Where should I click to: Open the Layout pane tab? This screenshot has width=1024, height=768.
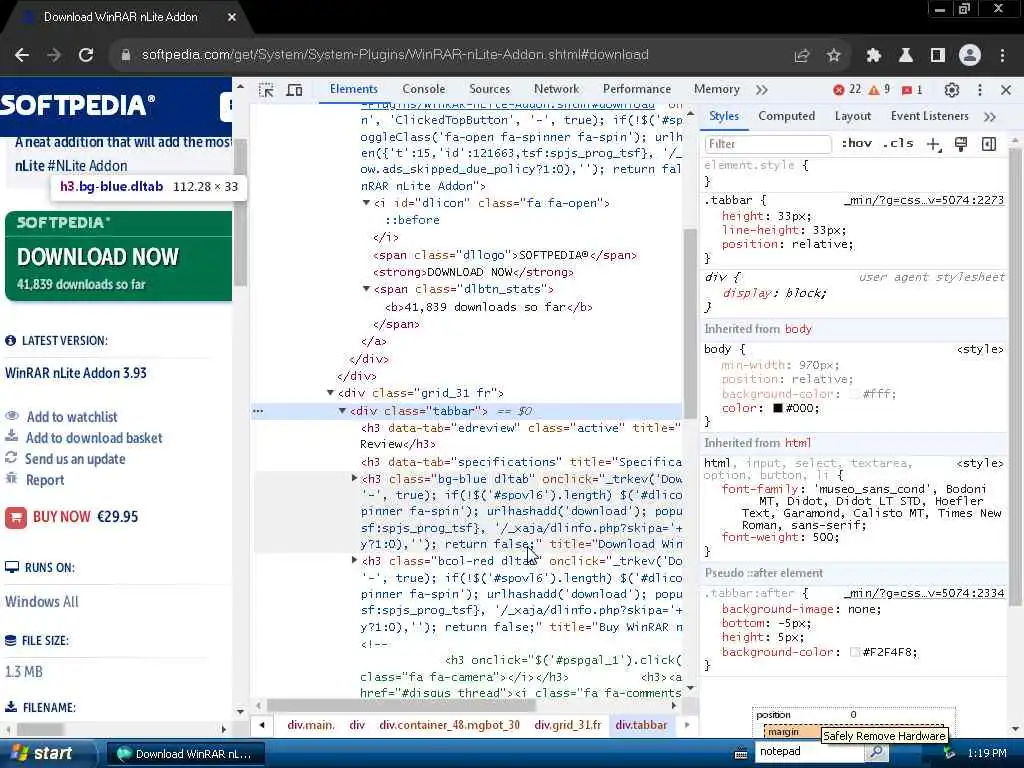(x=852, y=116)
